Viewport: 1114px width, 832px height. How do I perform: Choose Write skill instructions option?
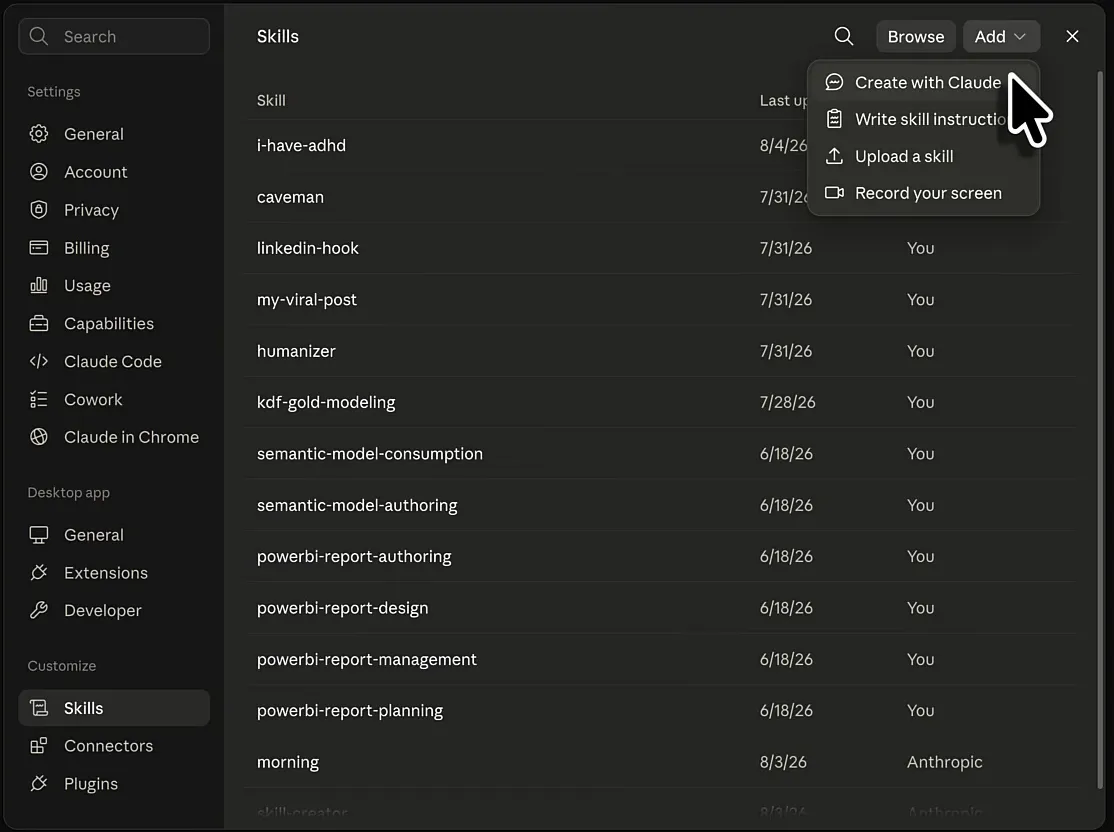click(923, 119)
